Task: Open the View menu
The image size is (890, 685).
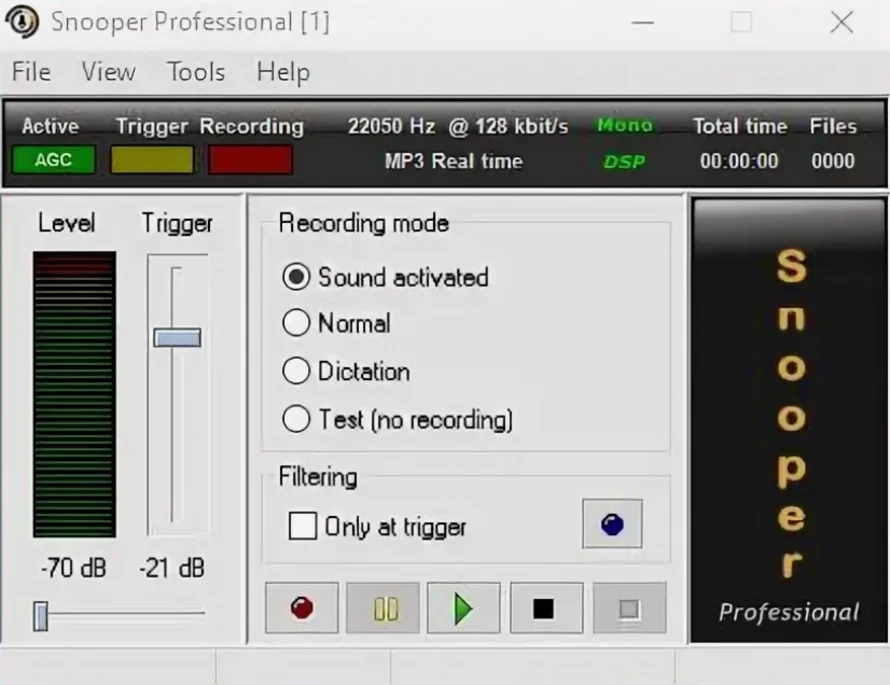Action: (108, 72)
